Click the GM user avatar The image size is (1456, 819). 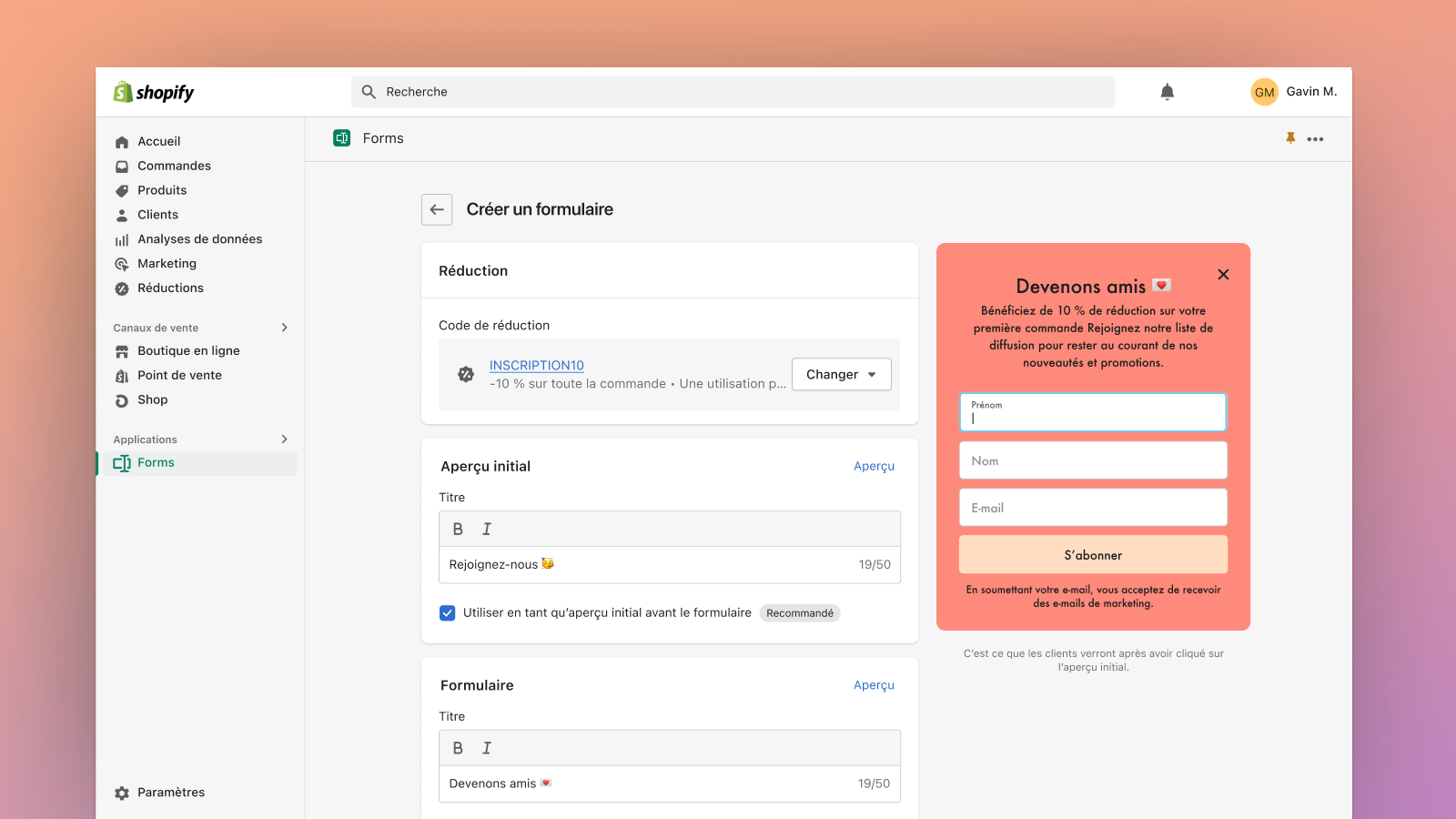pyautogui.click(x=1264, y=92)
